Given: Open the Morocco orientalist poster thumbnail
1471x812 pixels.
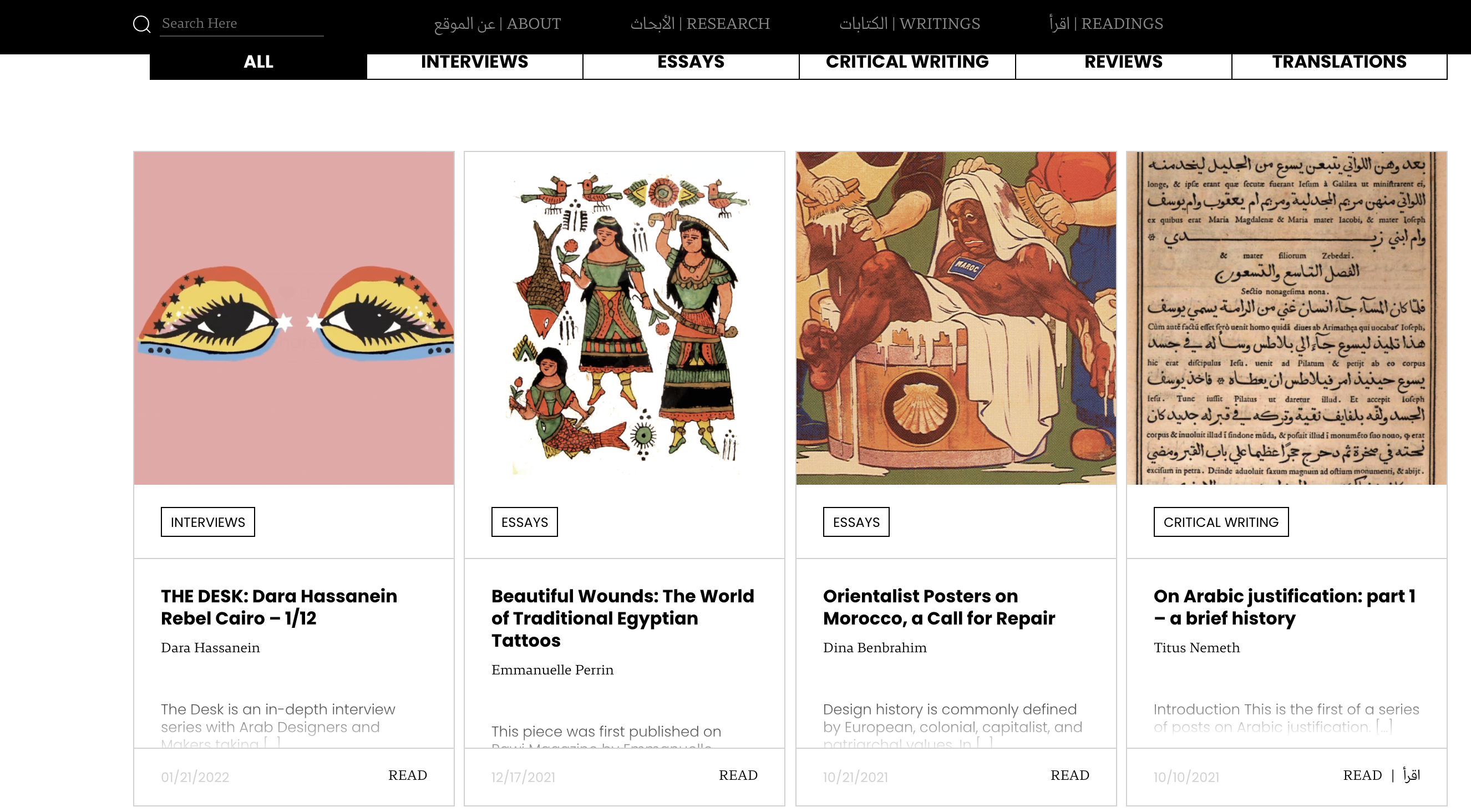Looking at the screenshot, I should 956,318.
